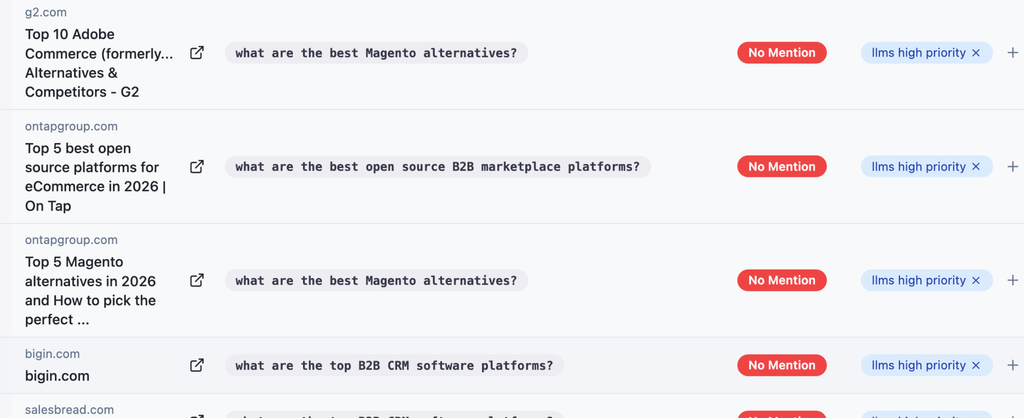Remove llms high priority tag on G2 row
This screenshot has width=1024, height=418.
[976, 53]
